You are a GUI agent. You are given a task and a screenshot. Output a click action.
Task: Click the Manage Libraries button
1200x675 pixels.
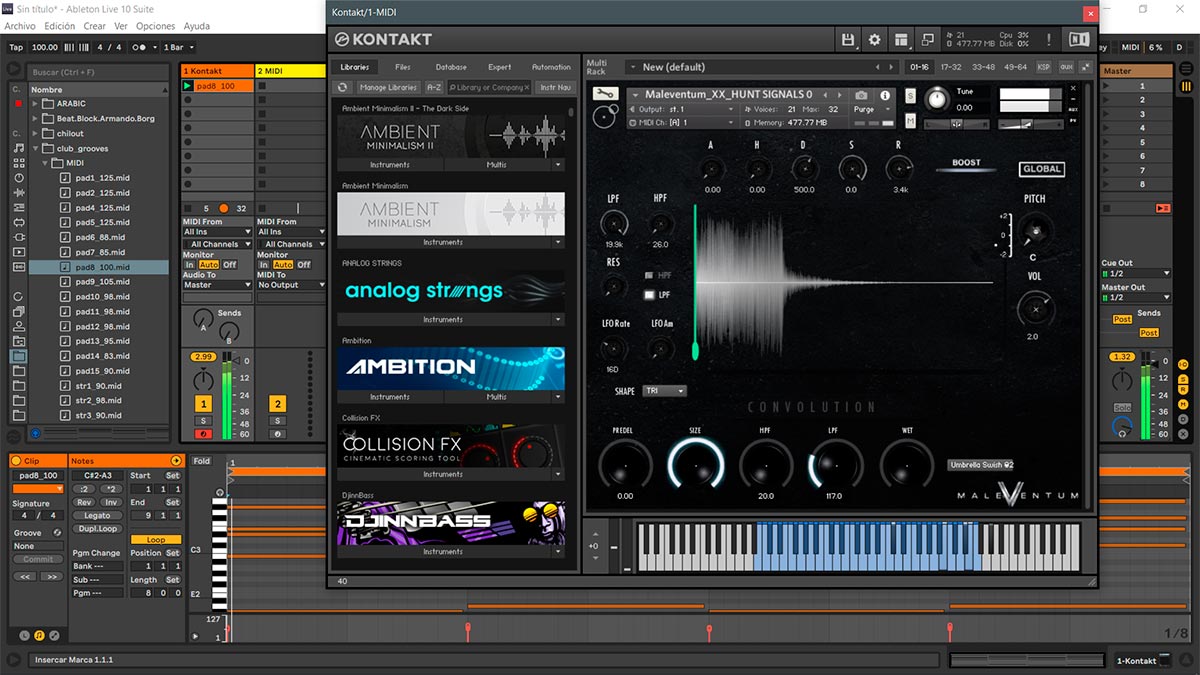click(388, 88)
